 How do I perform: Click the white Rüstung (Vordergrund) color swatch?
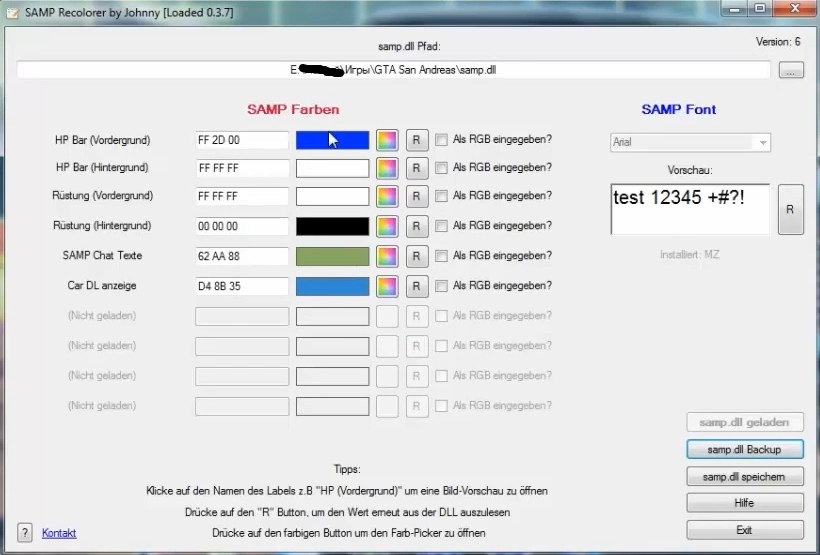coord(333,197)
